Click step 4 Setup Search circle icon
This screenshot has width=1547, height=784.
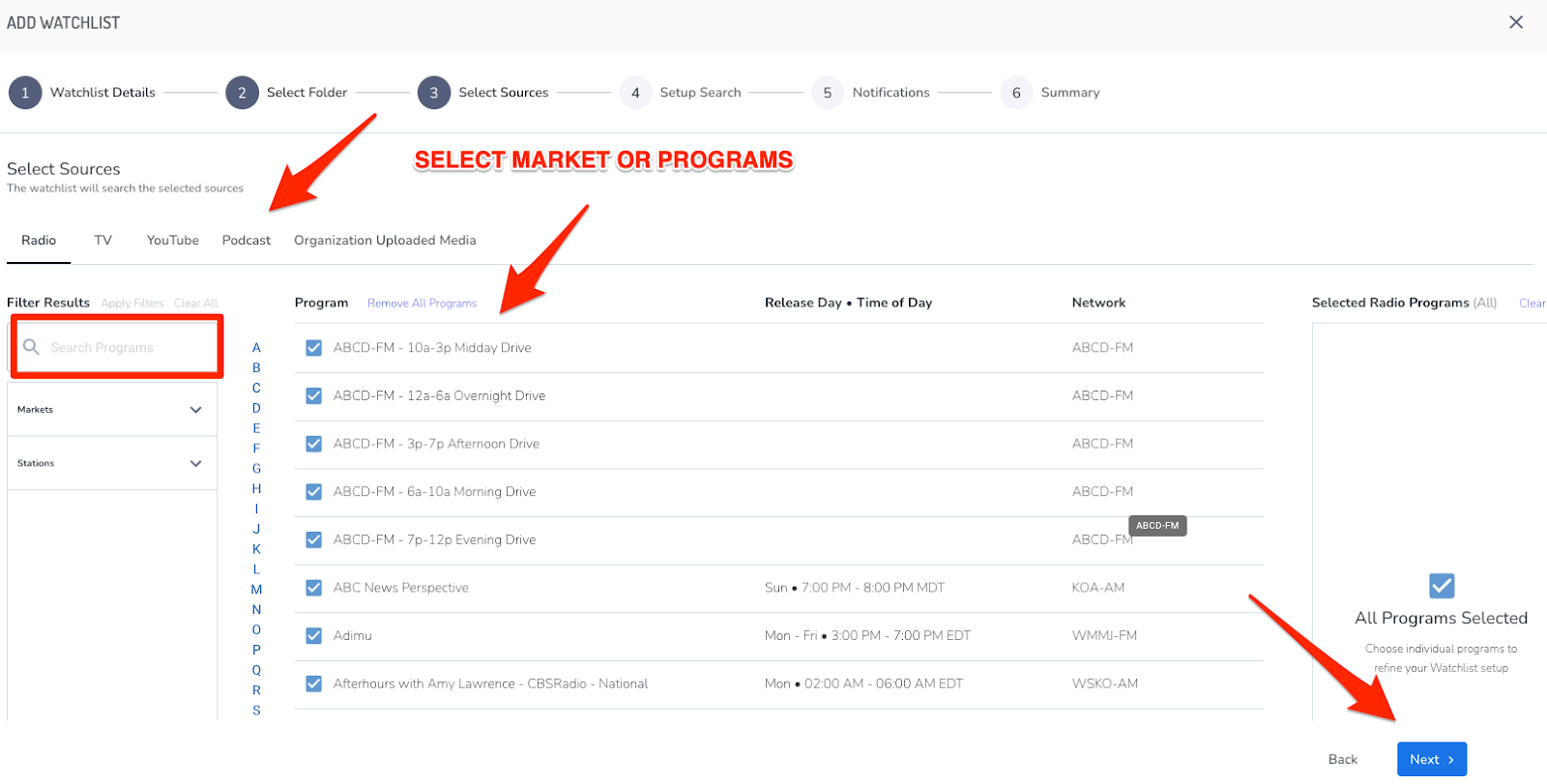635,93
